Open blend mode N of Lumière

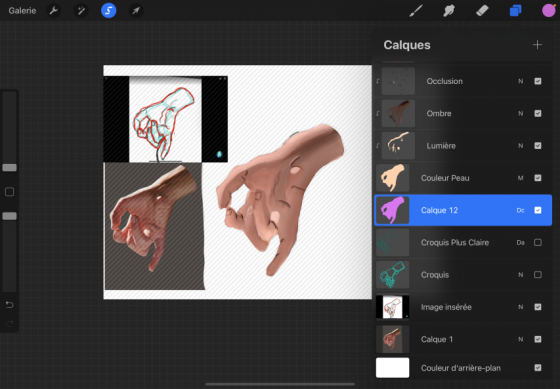(x=521, y=146)
